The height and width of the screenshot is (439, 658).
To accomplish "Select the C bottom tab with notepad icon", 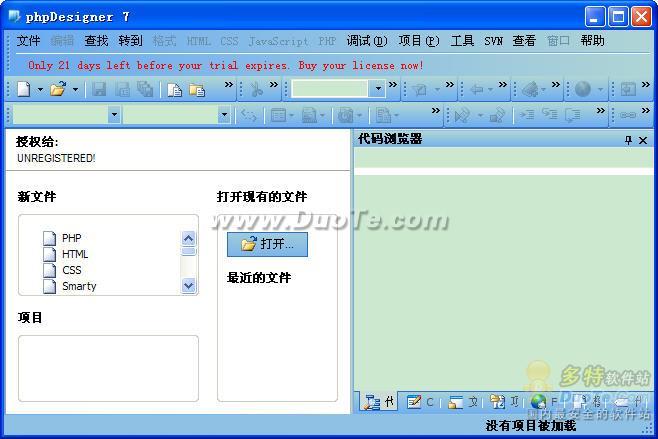I will coord(420,402).
